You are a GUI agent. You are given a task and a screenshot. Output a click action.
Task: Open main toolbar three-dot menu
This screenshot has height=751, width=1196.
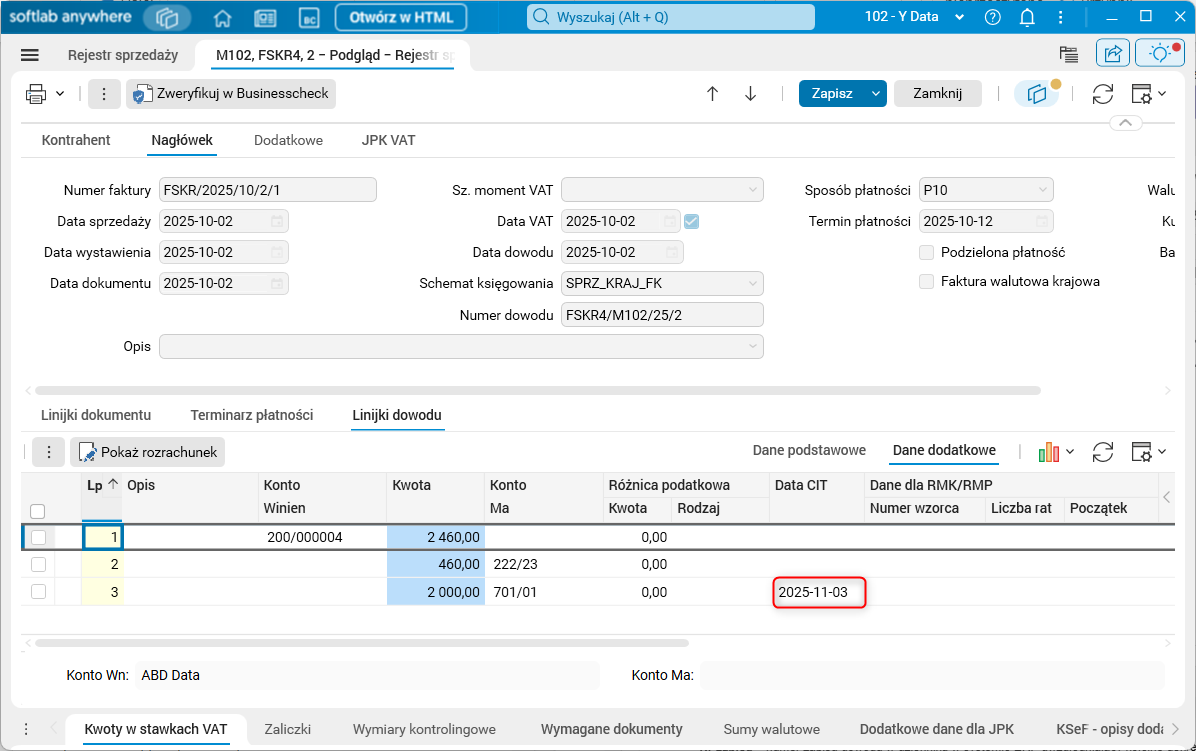(x=104, y=94)
